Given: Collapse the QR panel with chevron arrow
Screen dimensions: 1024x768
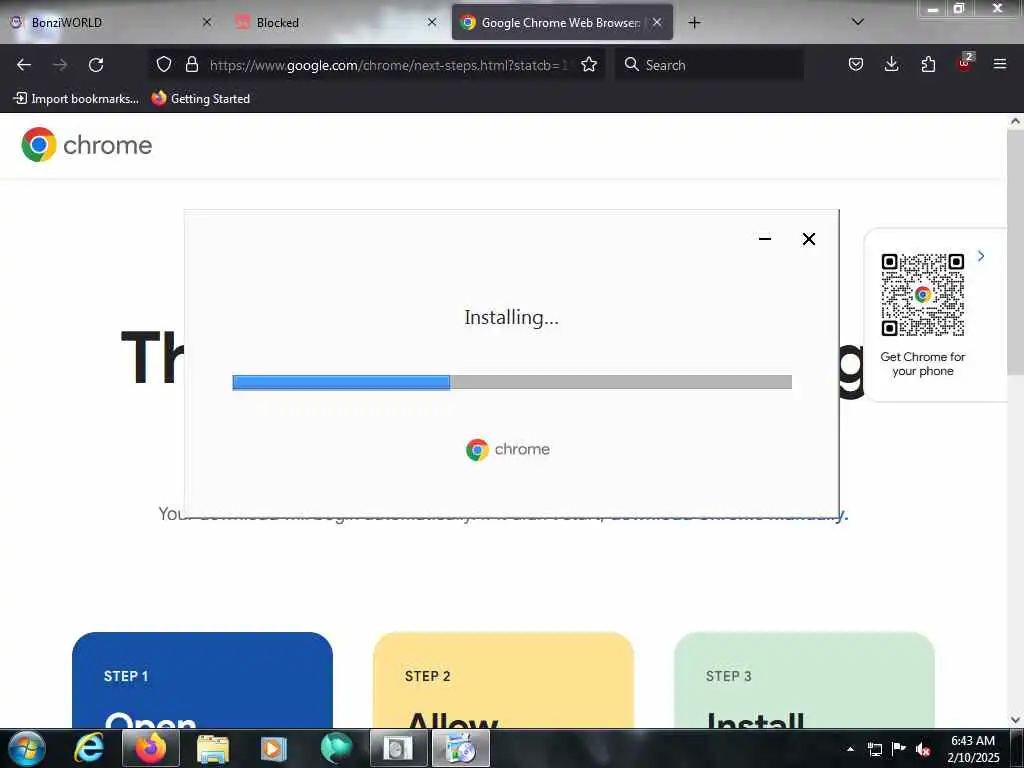Looking at the screenshot, I should pyautogui.click(x=981, y=256).
